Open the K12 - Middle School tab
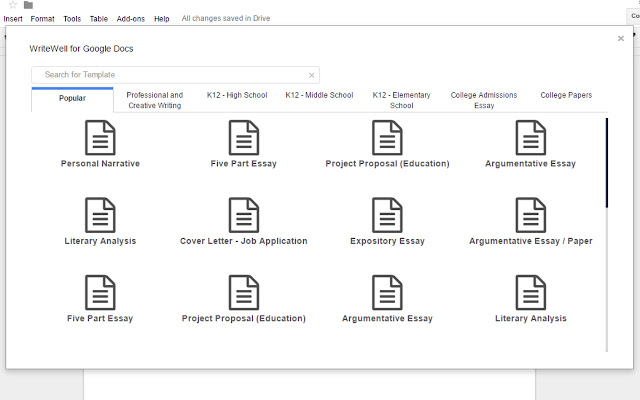The width and height of the screenshot is (640, 400). coord(319,95)
